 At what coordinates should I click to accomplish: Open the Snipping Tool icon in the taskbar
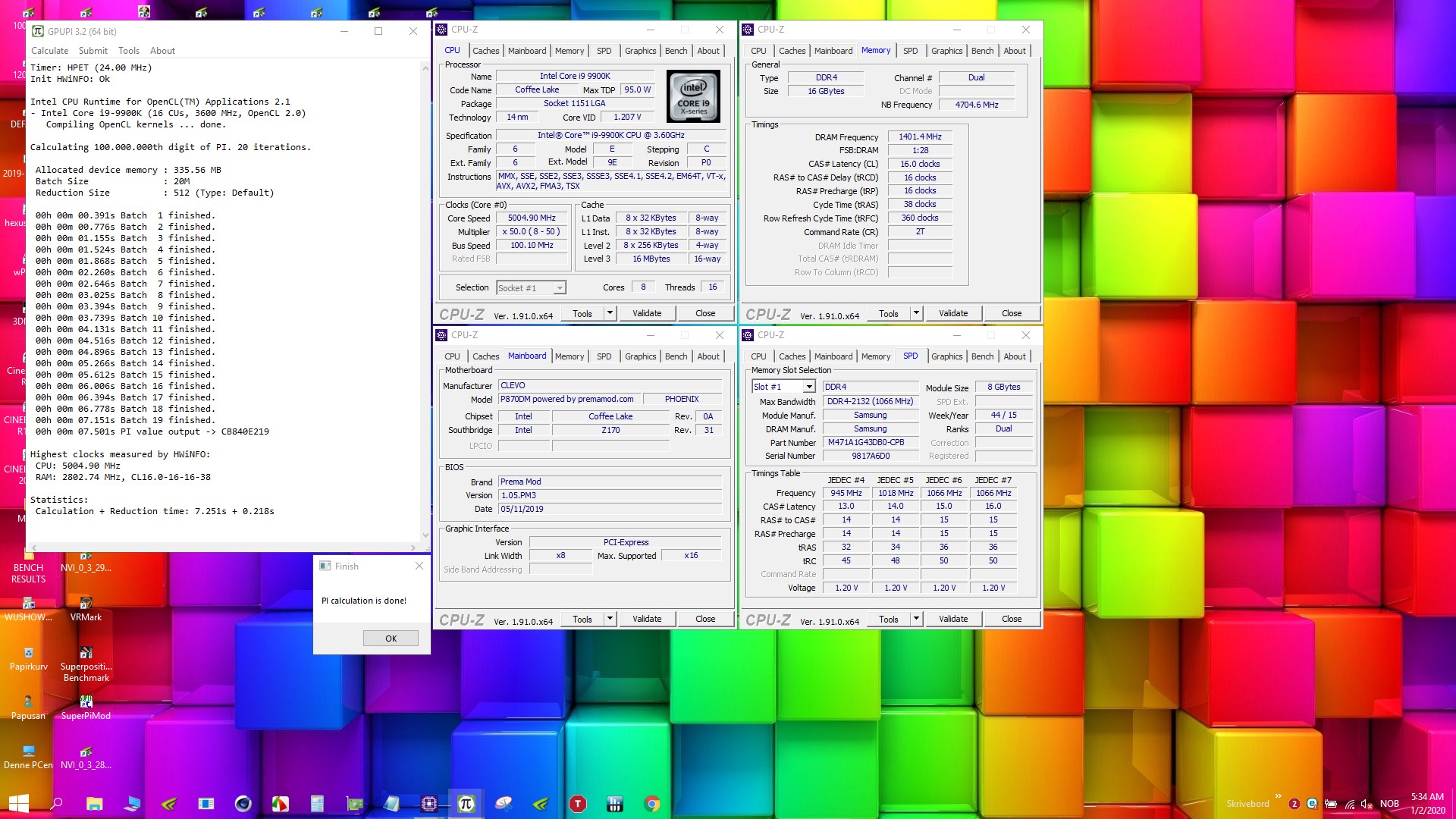point(504,804)
